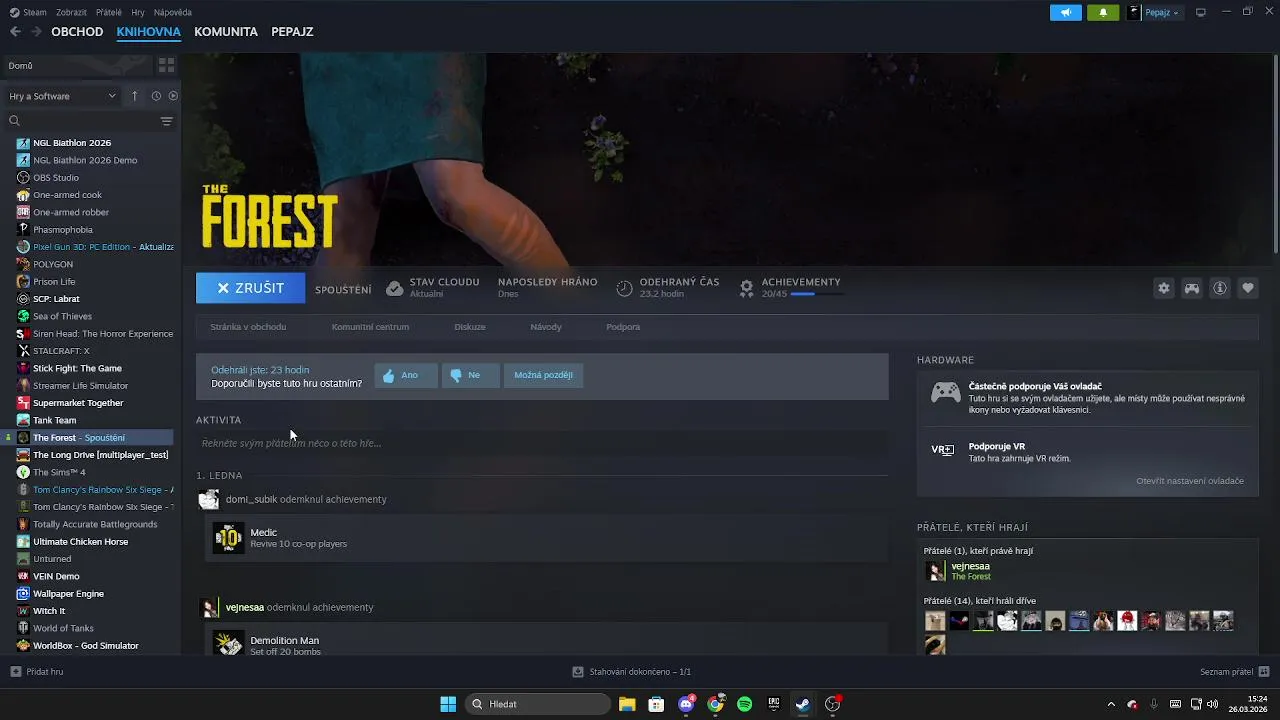This screenshot has height=720, width=1280.
Task: Open vejnesaa's avatar in friends playing
Action: click(935, 571)
